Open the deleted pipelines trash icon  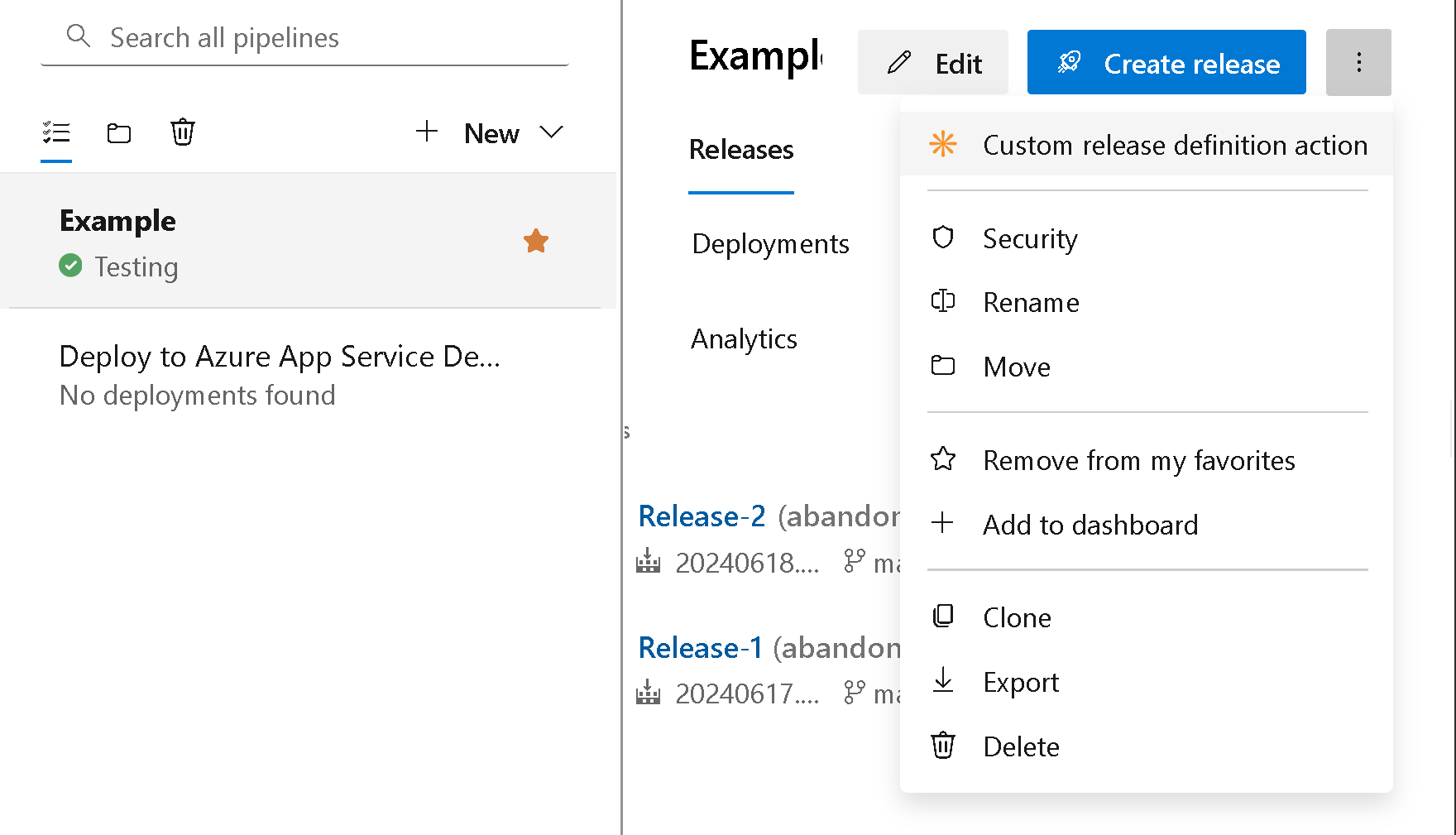[x=183, y=132]
